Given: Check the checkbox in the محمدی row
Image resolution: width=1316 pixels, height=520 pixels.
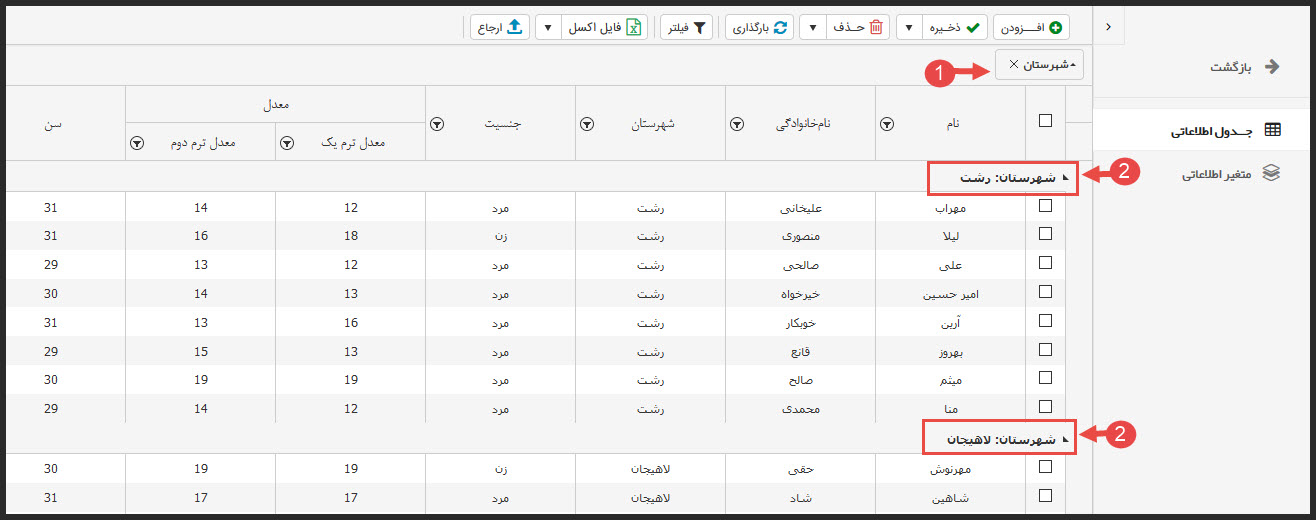Looking at the screenshot, I should (x=1046, y=406).
